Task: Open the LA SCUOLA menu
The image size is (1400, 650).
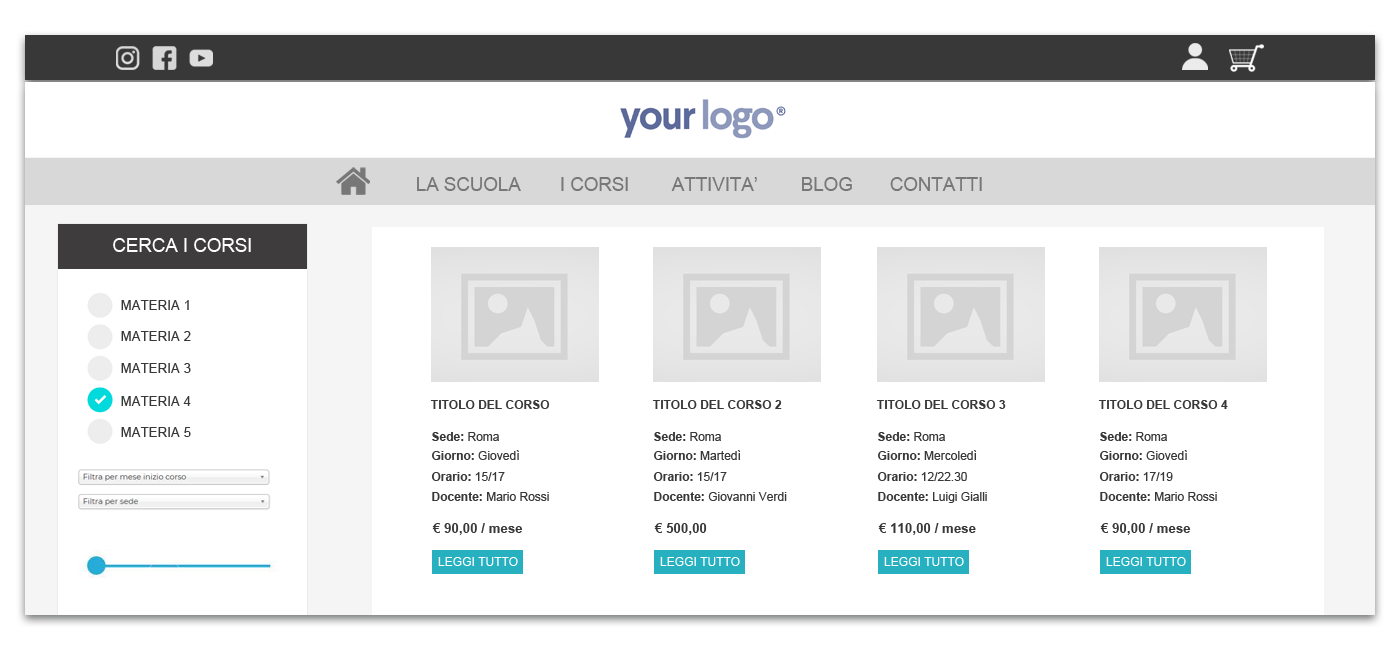Action: [468, 184]
